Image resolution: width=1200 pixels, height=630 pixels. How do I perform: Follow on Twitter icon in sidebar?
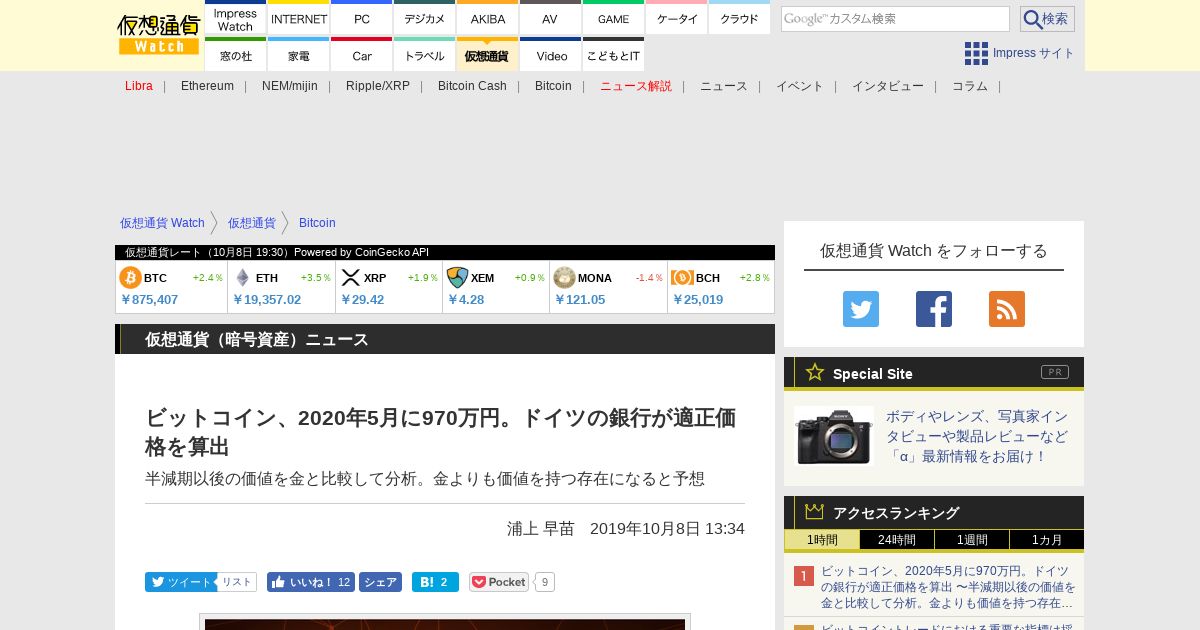[x=861, y=309]
